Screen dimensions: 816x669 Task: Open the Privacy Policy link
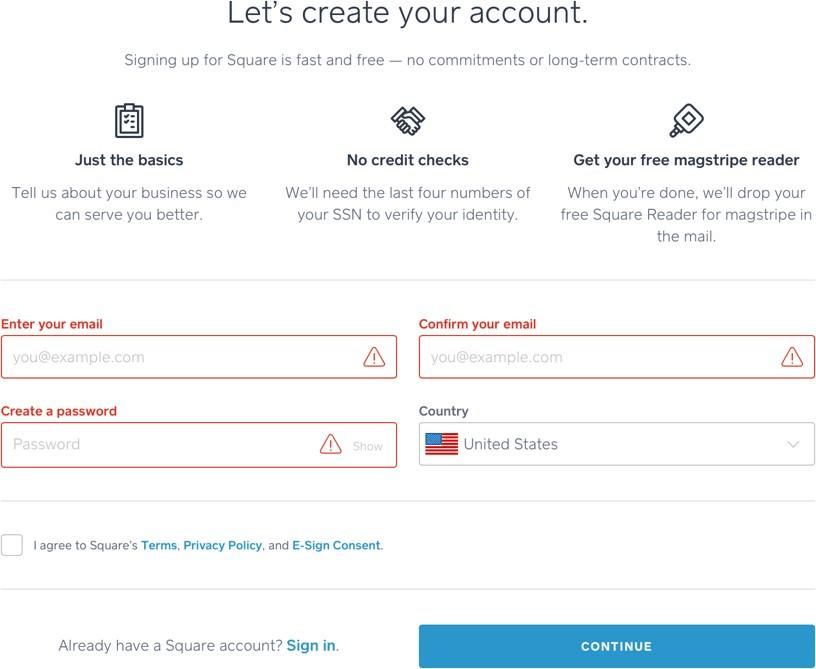(222, 545)
